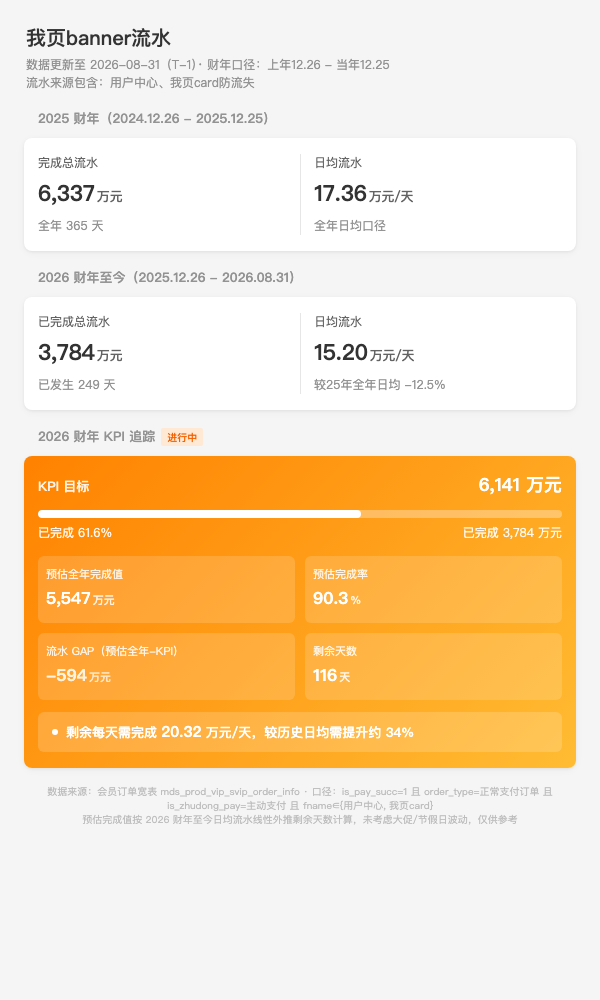This screenshot has height=1000, width=600.
Task: Open the 剩余天数 116 天 tile
Action: click(x=434, y=666)
